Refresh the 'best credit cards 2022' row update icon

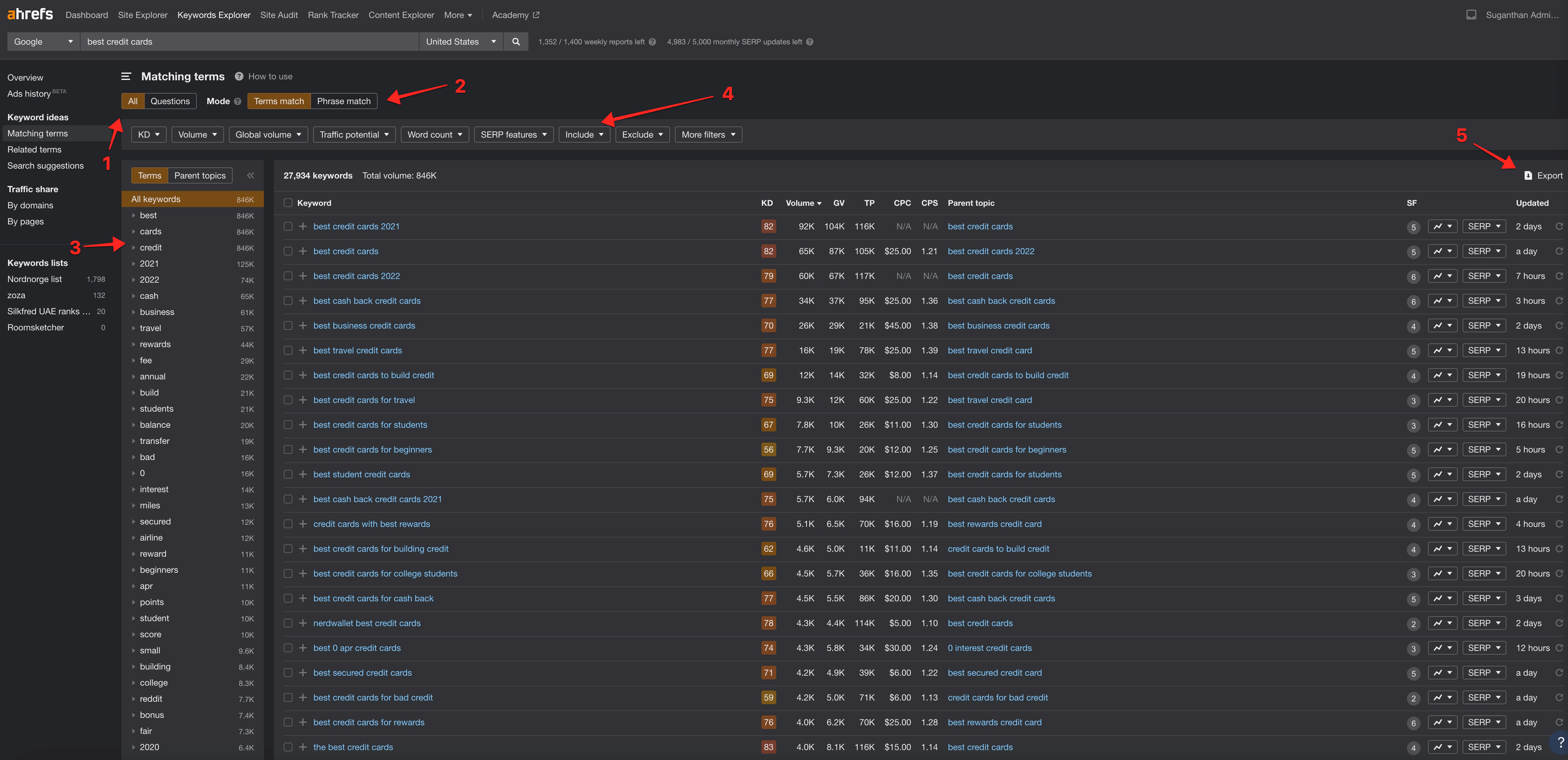pyautogui.click(x=1559, y=276)
